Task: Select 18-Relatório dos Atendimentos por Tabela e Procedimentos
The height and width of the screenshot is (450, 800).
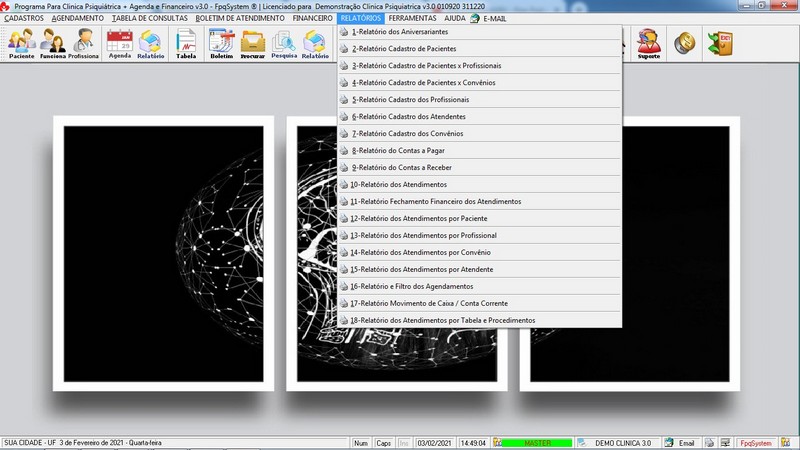Action: coord(480,320)
